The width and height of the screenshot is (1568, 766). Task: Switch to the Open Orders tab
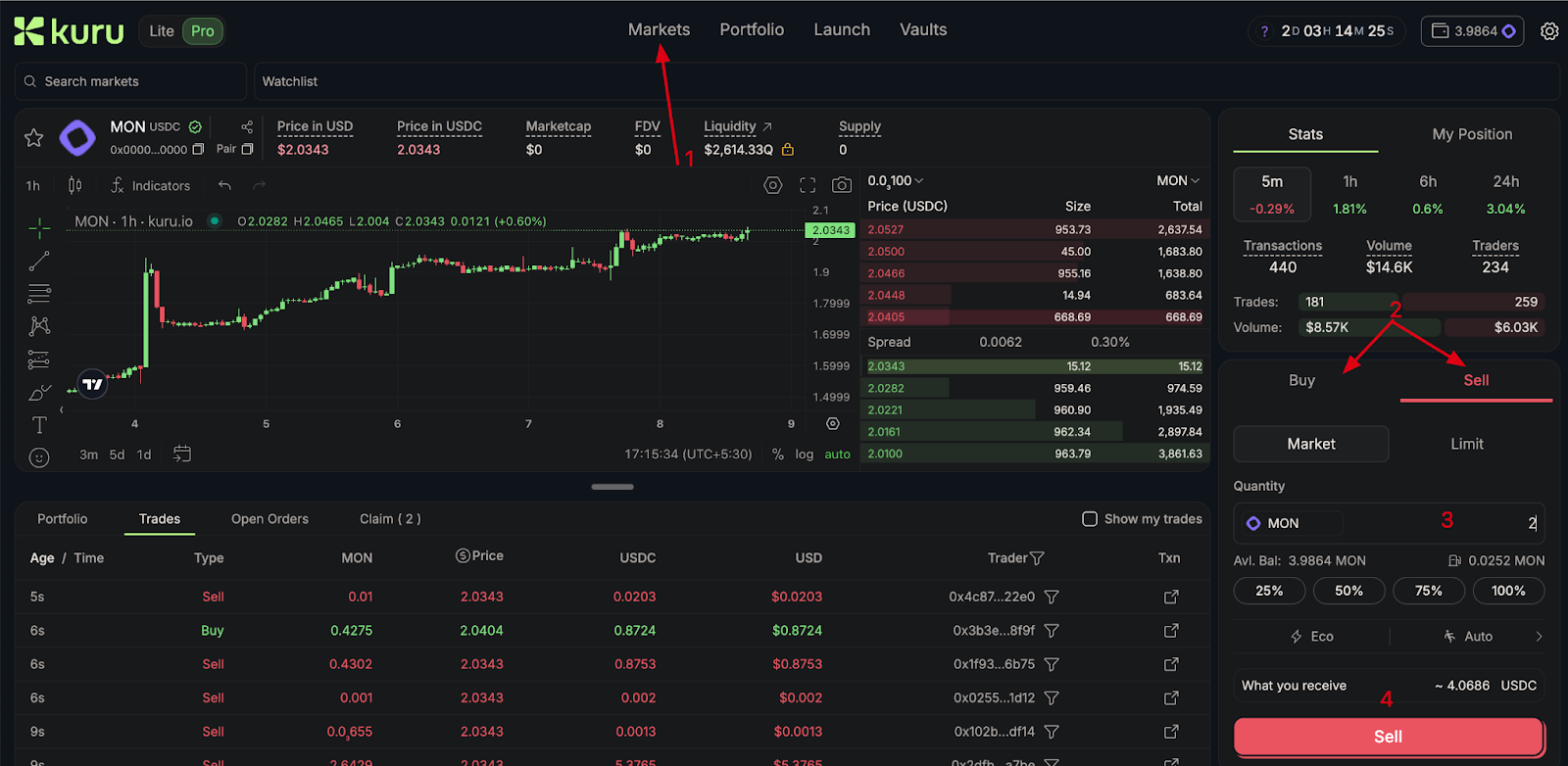click(x=269, y=519)
